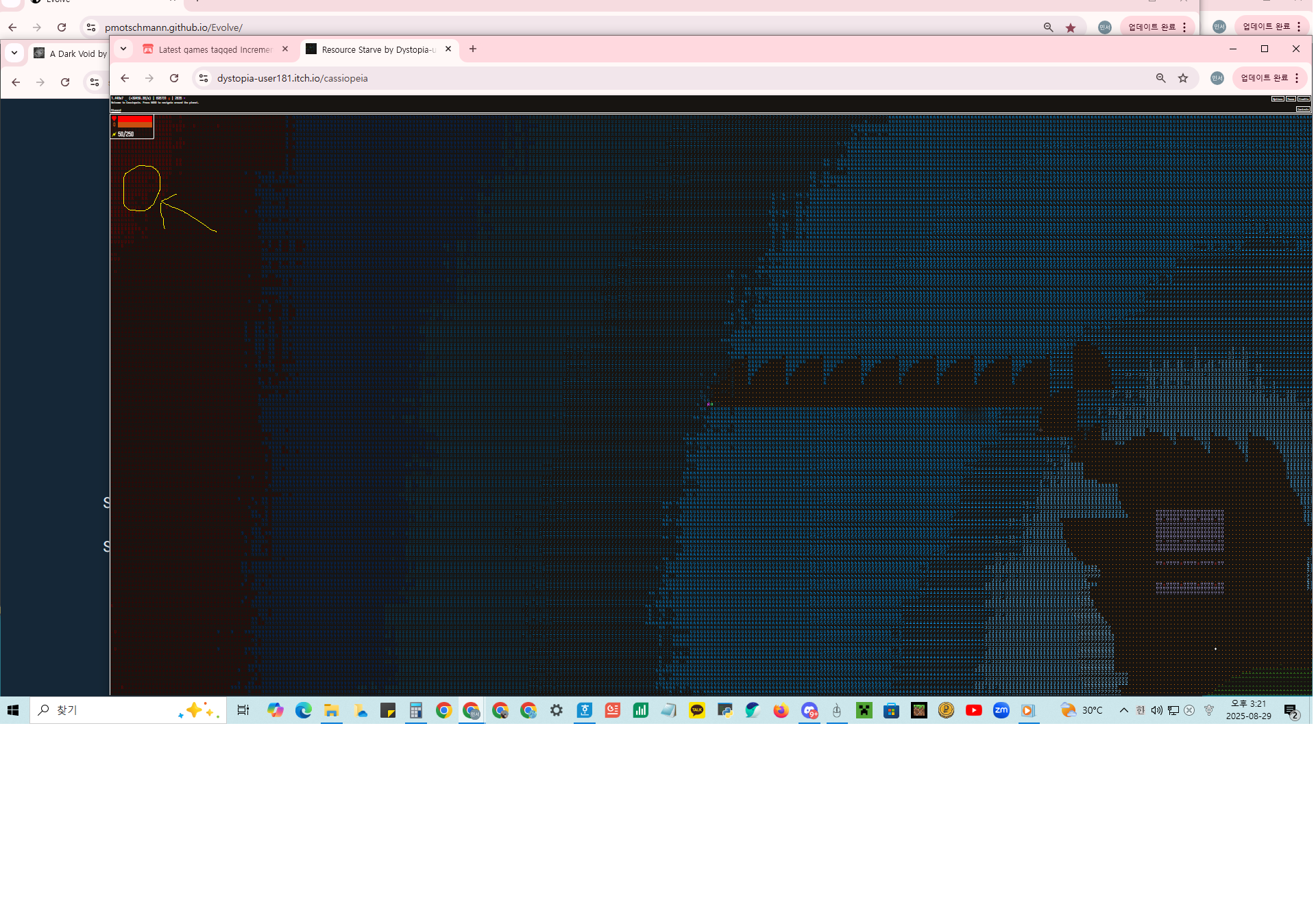Toggle the Korean IME language indicator
The height and width of the screenshot is (909, 1316).
tap(1141, 710)
